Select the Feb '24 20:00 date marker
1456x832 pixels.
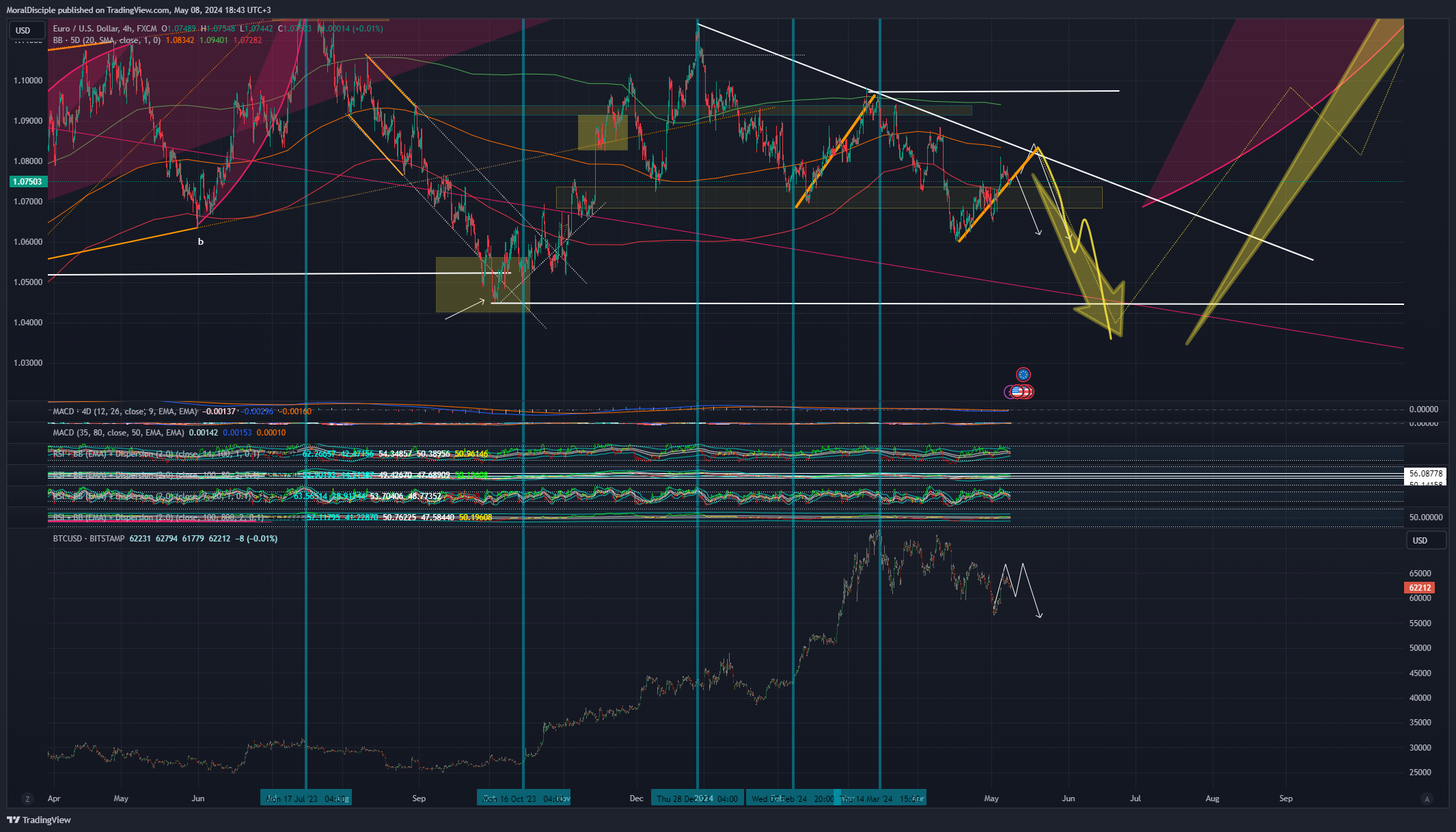coord(793,798)
